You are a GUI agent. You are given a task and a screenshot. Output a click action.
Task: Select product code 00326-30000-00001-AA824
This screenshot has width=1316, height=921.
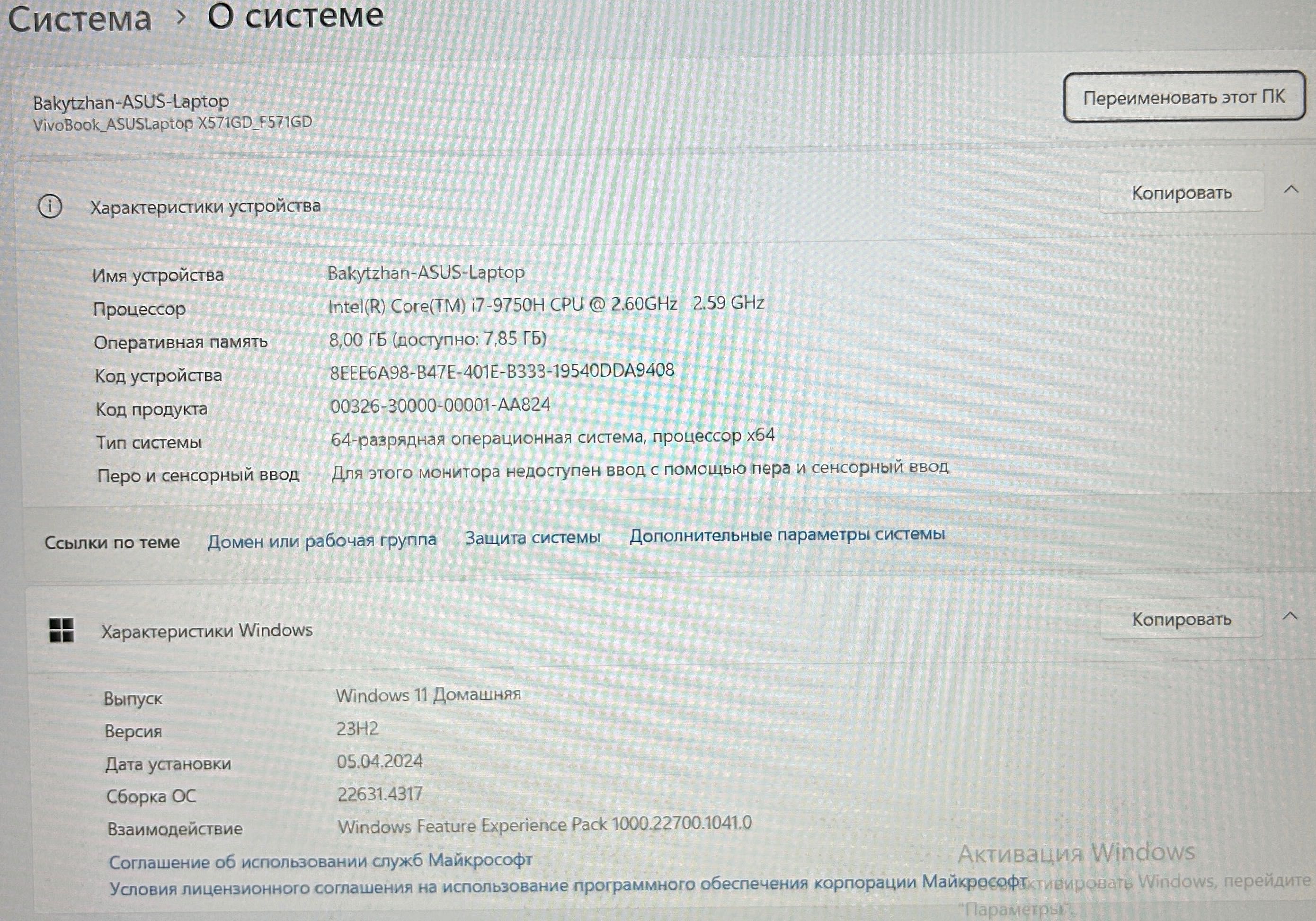440,405
